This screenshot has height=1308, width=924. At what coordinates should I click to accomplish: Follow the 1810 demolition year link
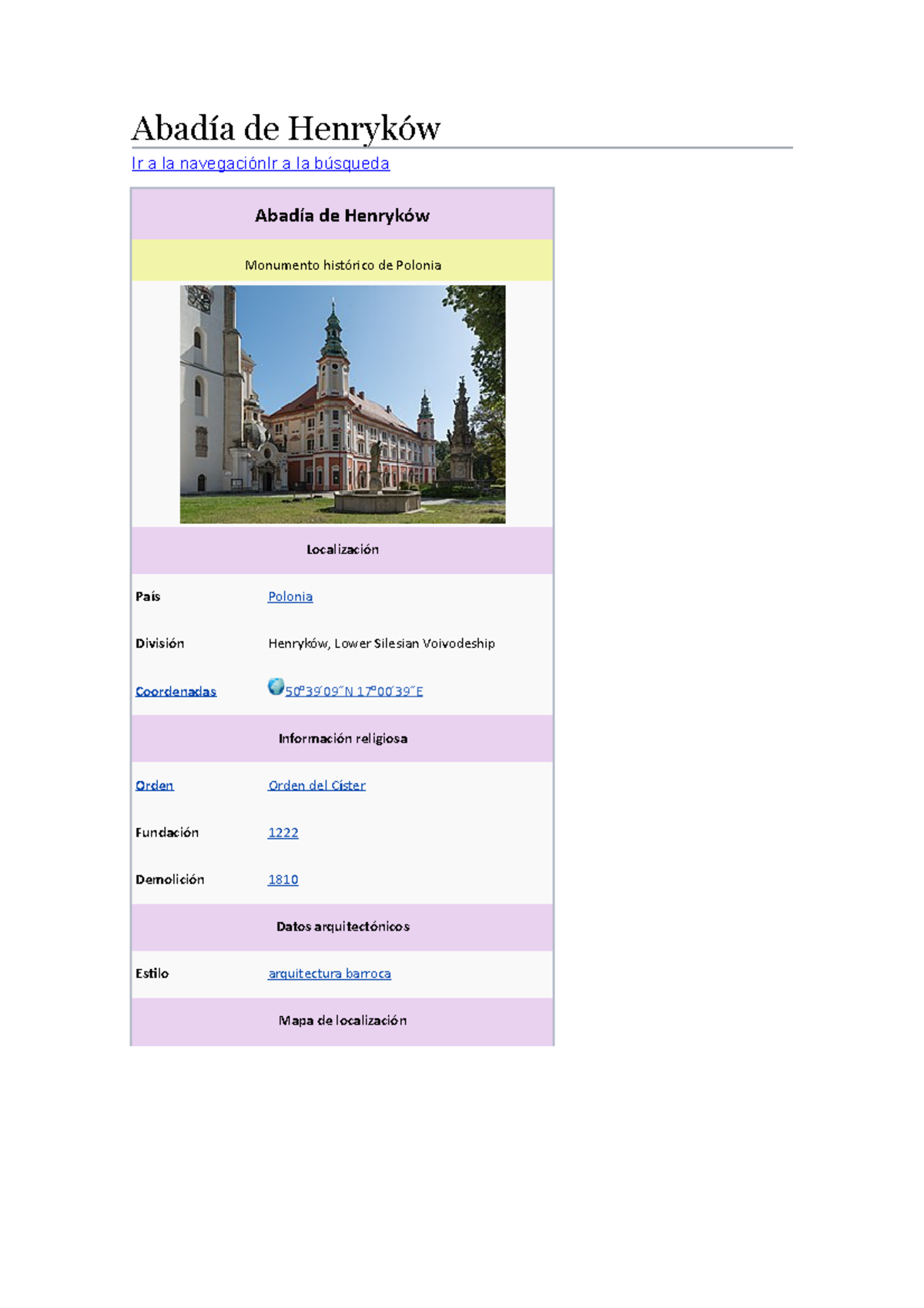pos(283,880)
